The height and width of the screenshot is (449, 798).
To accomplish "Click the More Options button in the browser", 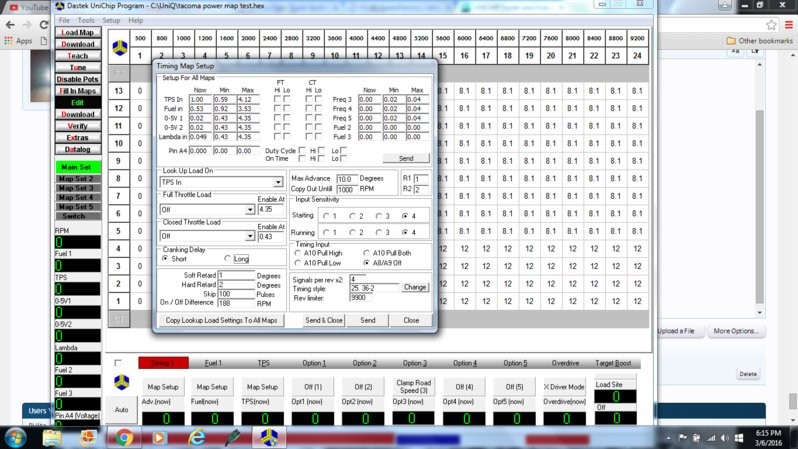I will click(735, 331).
